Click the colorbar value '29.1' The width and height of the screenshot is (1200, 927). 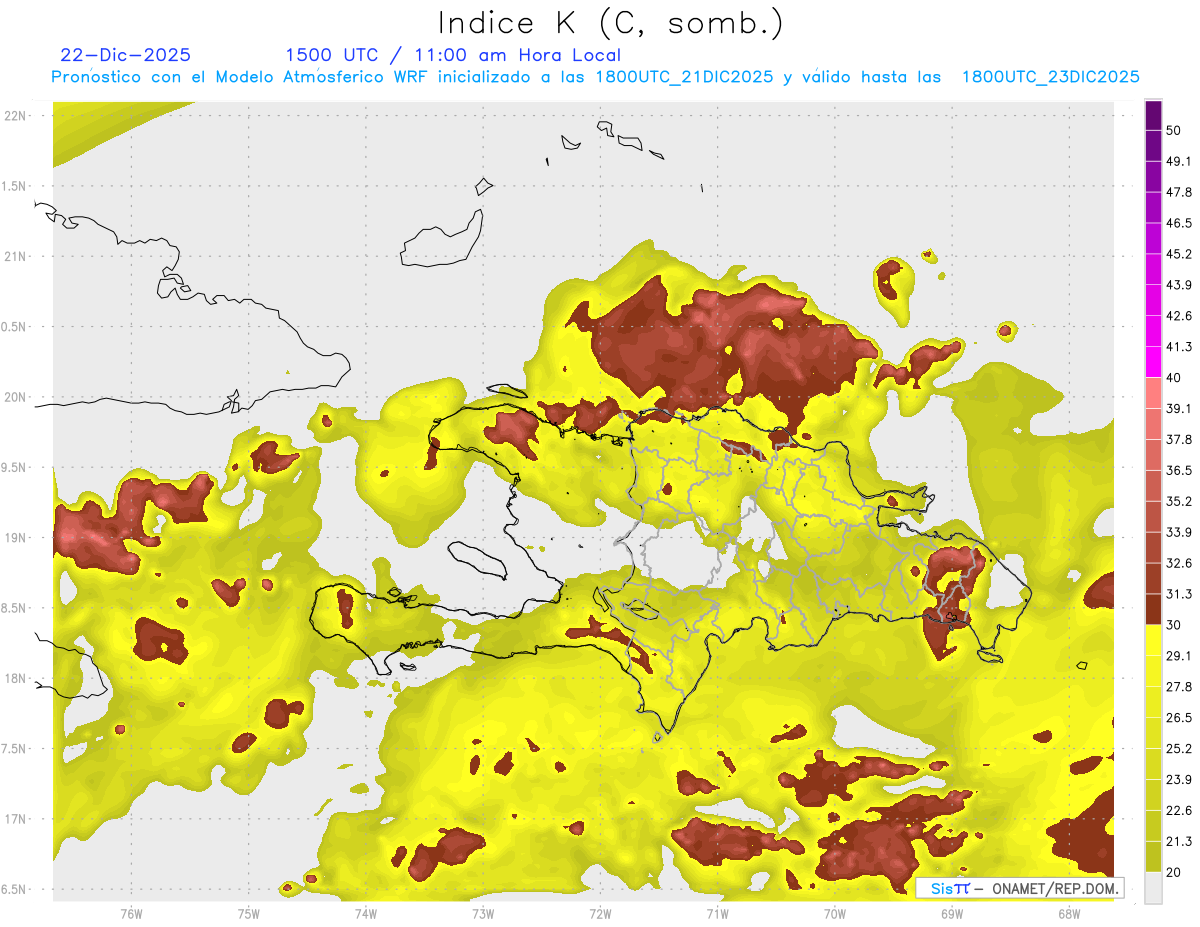tap(1179, 656)
